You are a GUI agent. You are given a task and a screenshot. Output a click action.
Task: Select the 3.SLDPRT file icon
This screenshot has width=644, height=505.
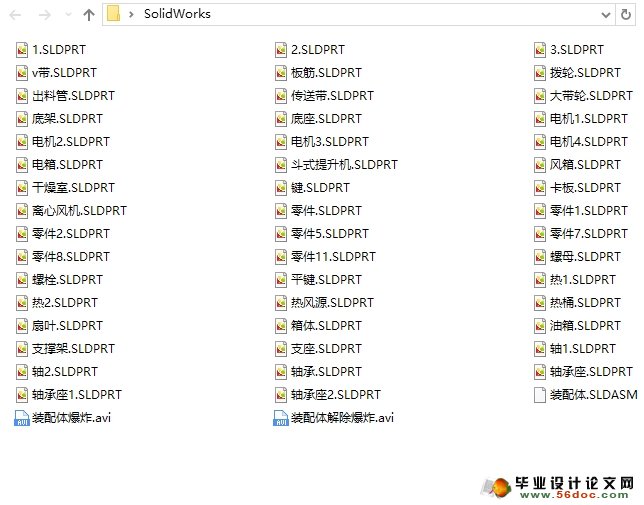(540, 50)
